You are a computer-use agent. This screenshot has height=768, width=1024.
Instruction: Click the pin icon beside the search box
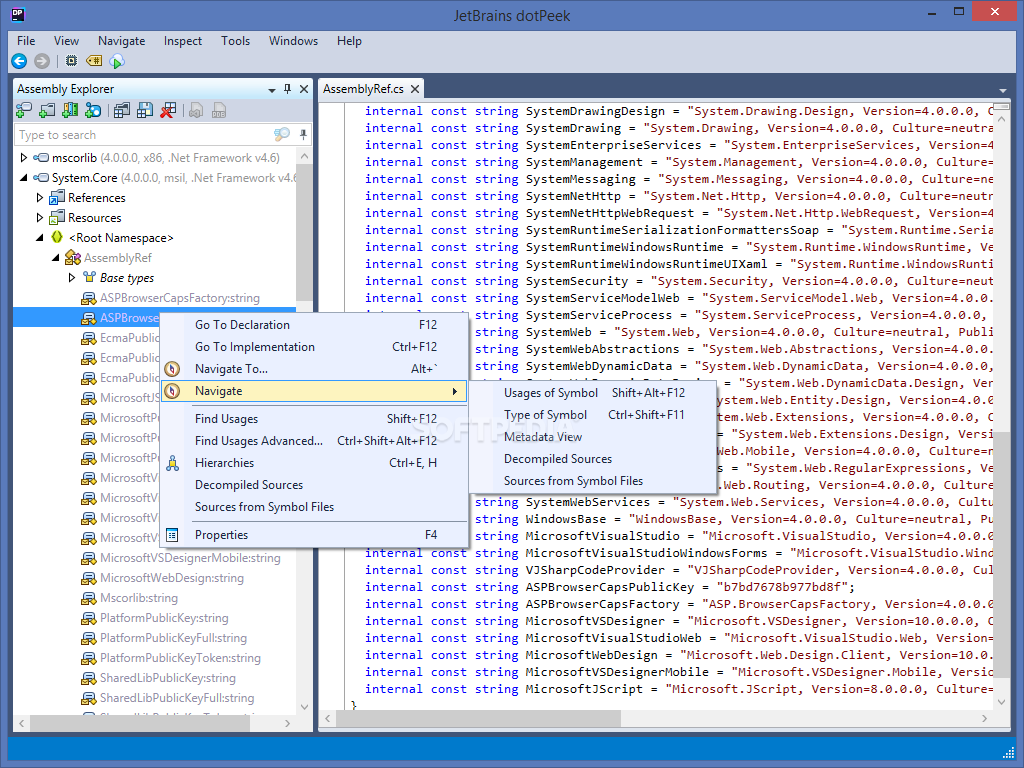(303, 135)
